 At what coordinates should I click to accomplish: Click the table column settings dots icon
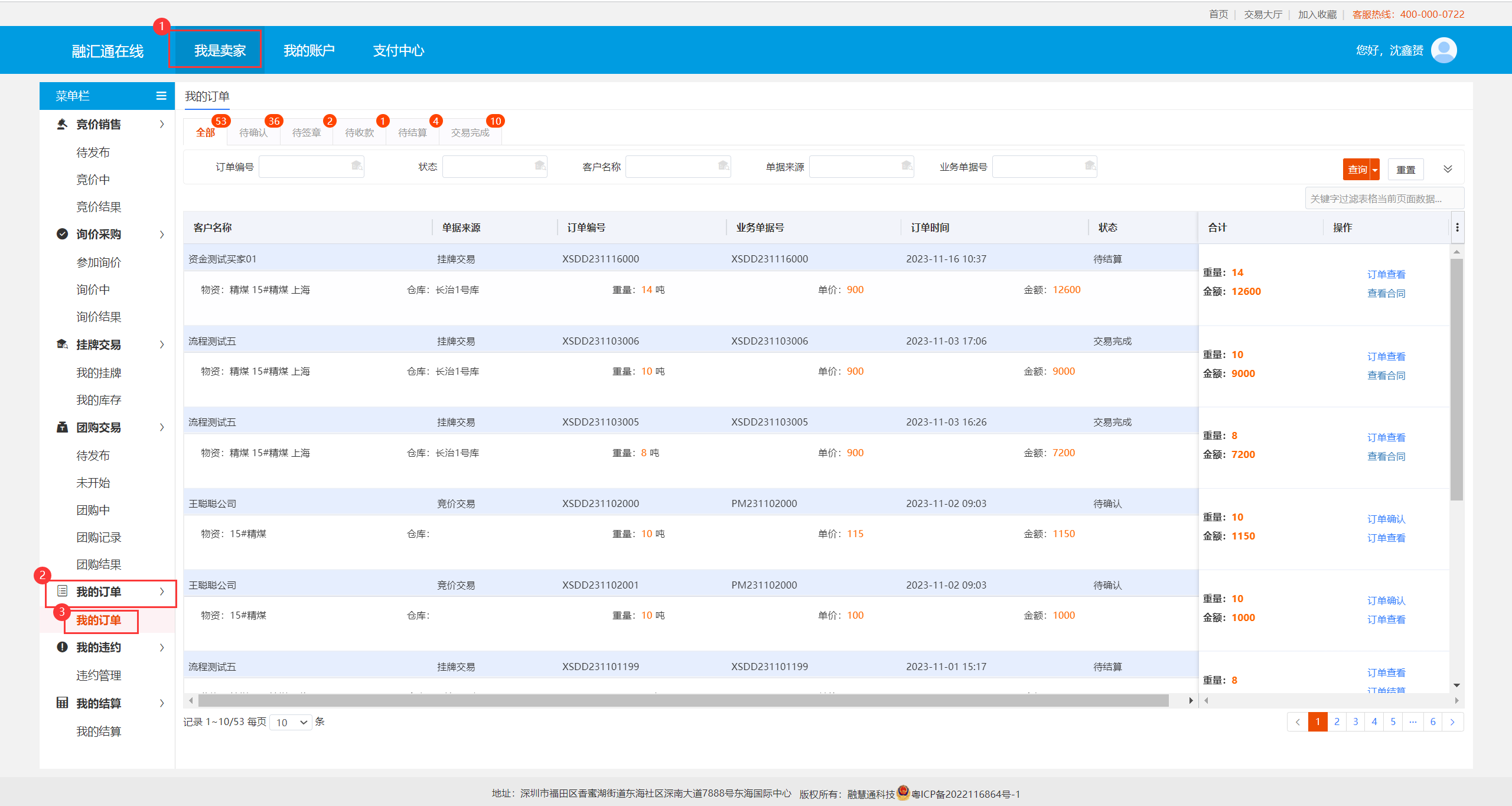1457,227
